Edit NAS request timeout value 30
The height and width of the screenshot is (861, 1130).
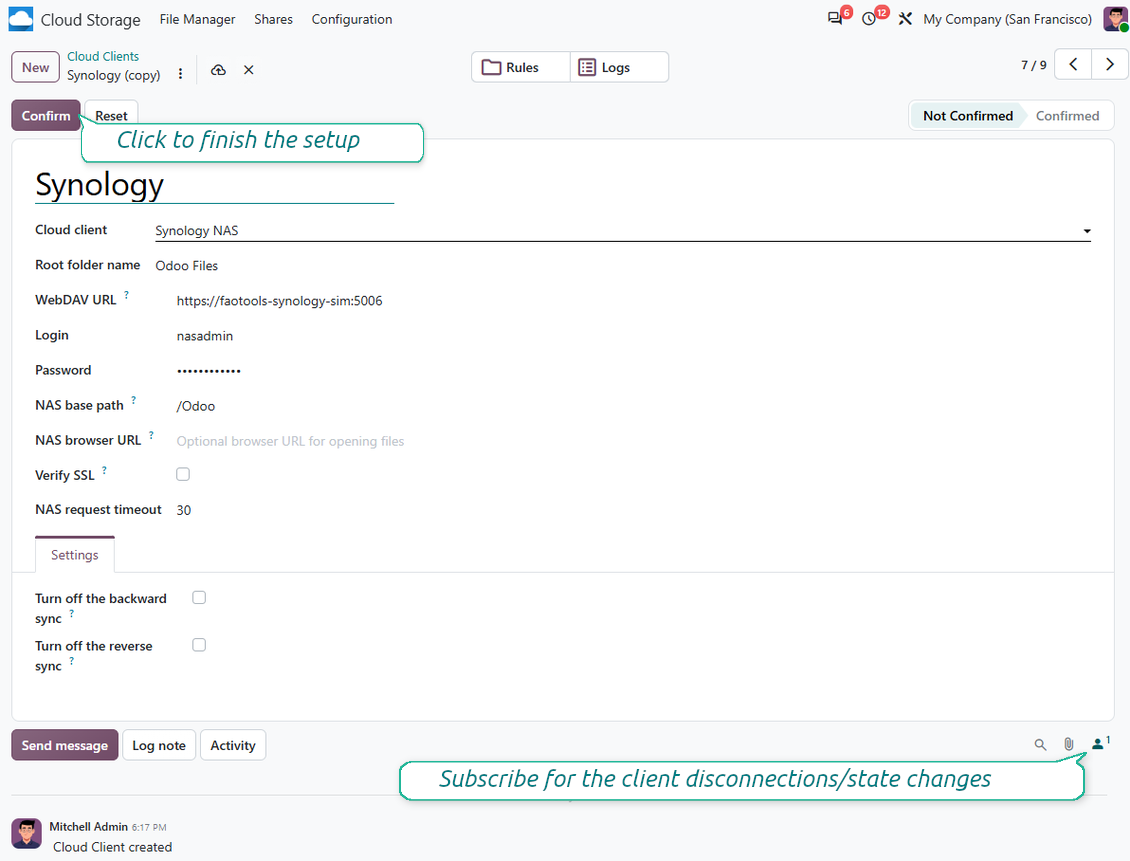tap(633, 510)
